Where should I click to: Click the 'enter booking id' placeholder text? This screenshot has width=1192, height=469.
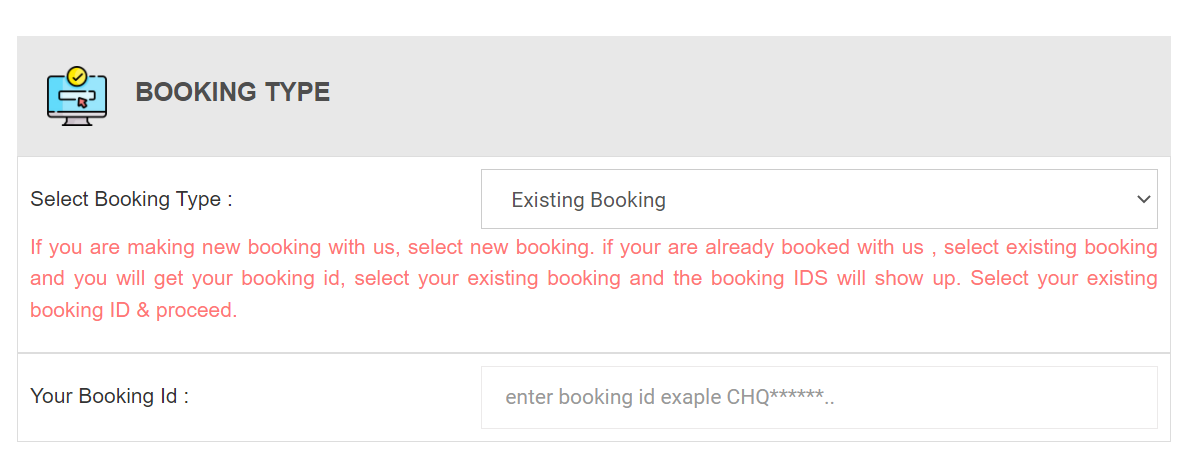click(x=621, y=397)
